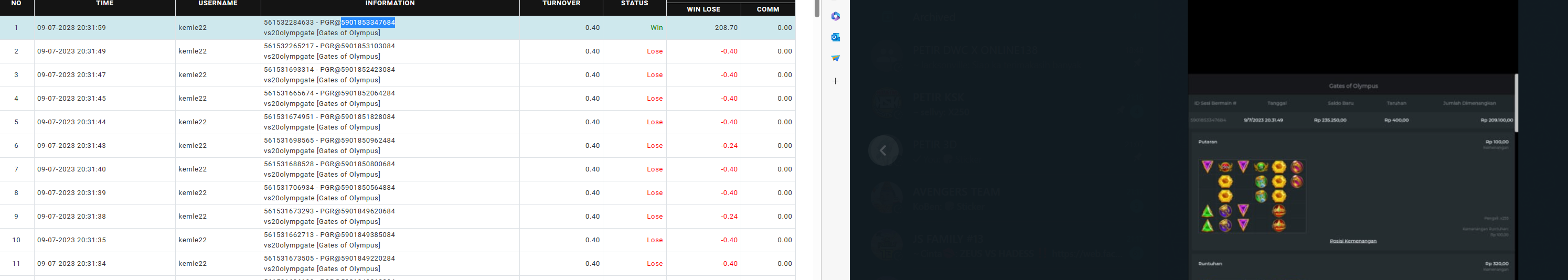Click the Rp 320,00 Runtuhan win value
Image resolution: width=1568 pixels, height=280 pixels.
1497,264
